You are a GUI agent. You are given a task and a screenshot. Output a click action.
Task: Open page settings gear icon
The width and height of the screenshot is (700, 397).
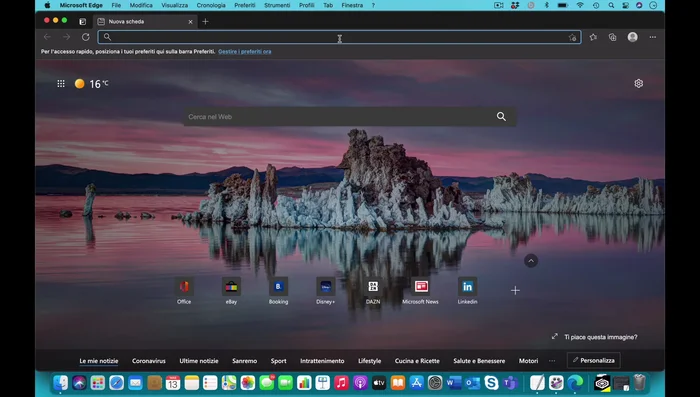pyautogui.click(x=639, y=84)
